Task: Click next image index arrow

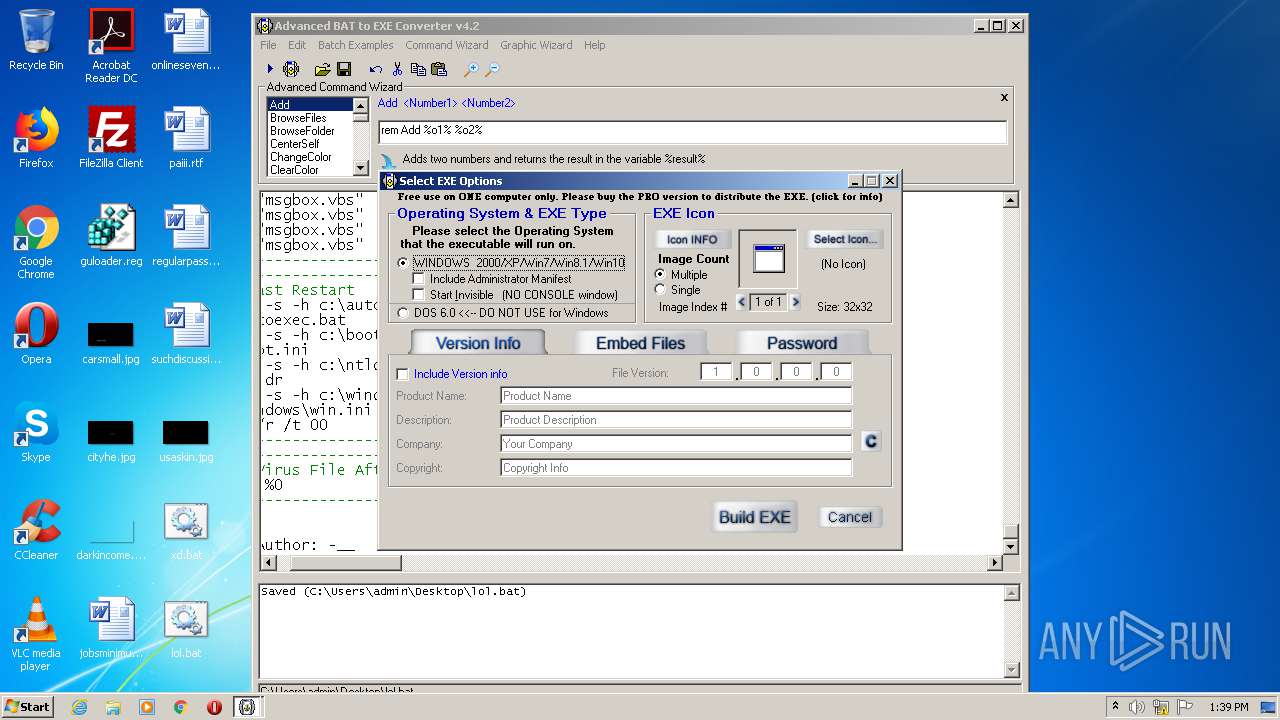Action: tap(796, 302)
